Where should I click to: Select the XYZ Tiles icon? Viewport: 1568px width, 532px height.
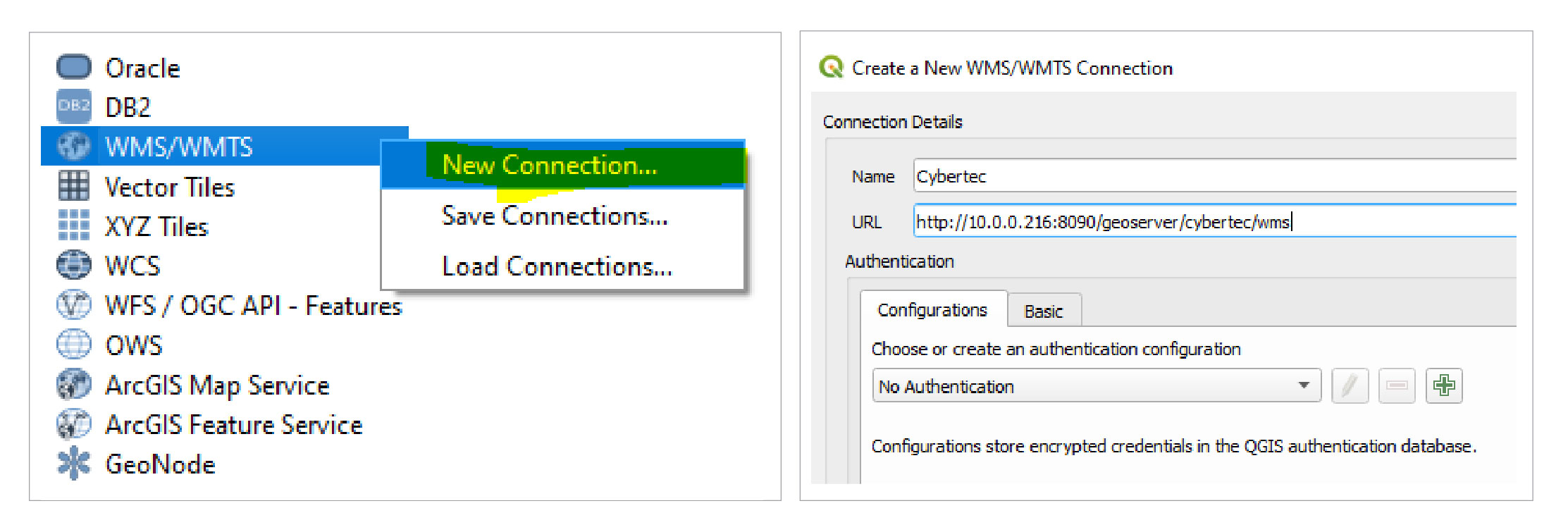pyautogui.click(x=73, y=226)
